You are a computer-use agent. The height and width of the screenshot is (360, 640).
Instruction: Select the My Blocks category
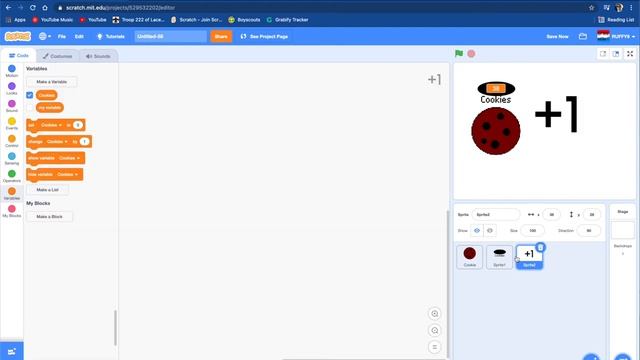pos(12,211)
